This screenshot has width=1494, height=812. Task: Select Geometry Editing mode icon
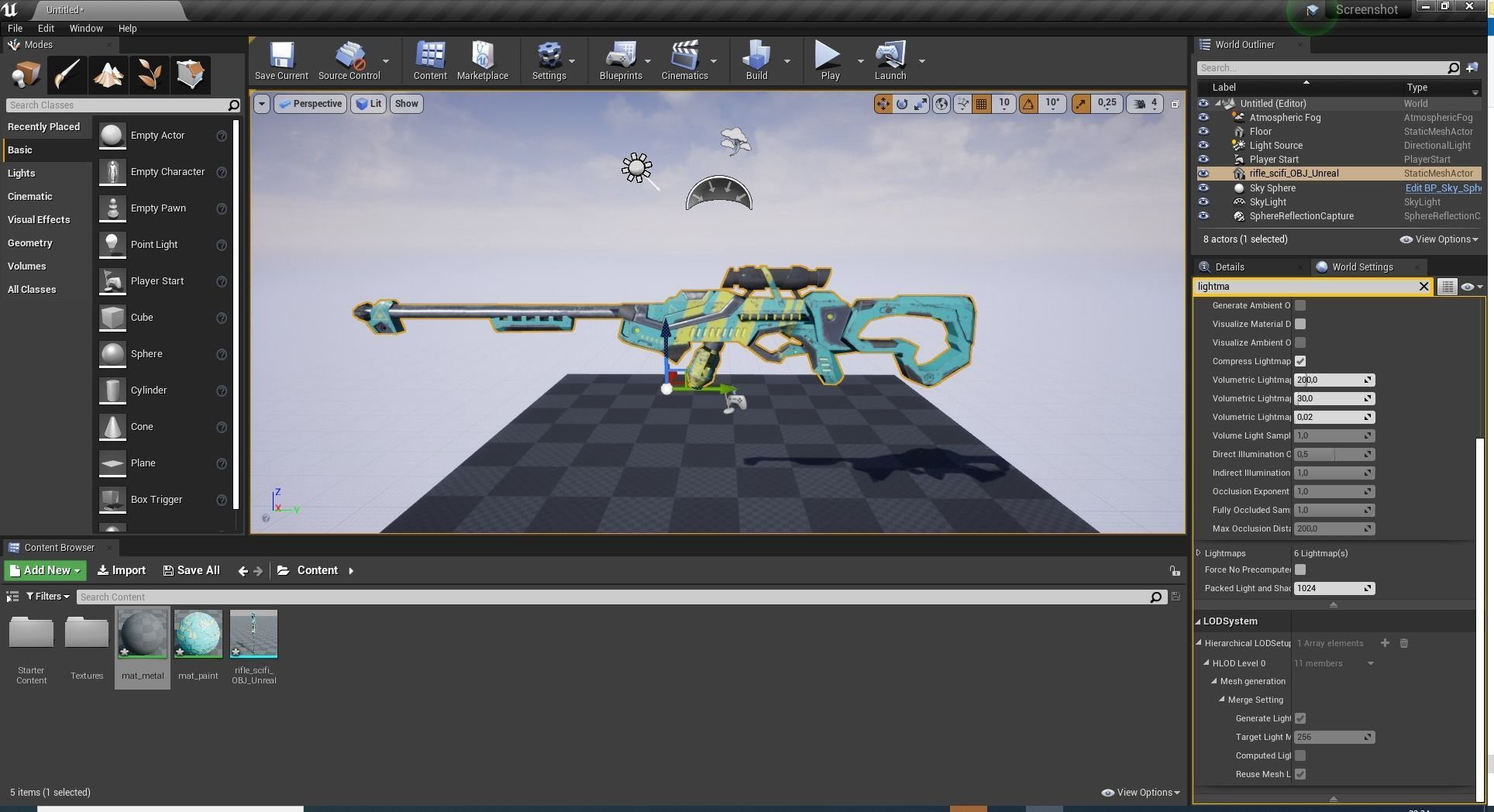pyautogui.click(x=190, y=74)
